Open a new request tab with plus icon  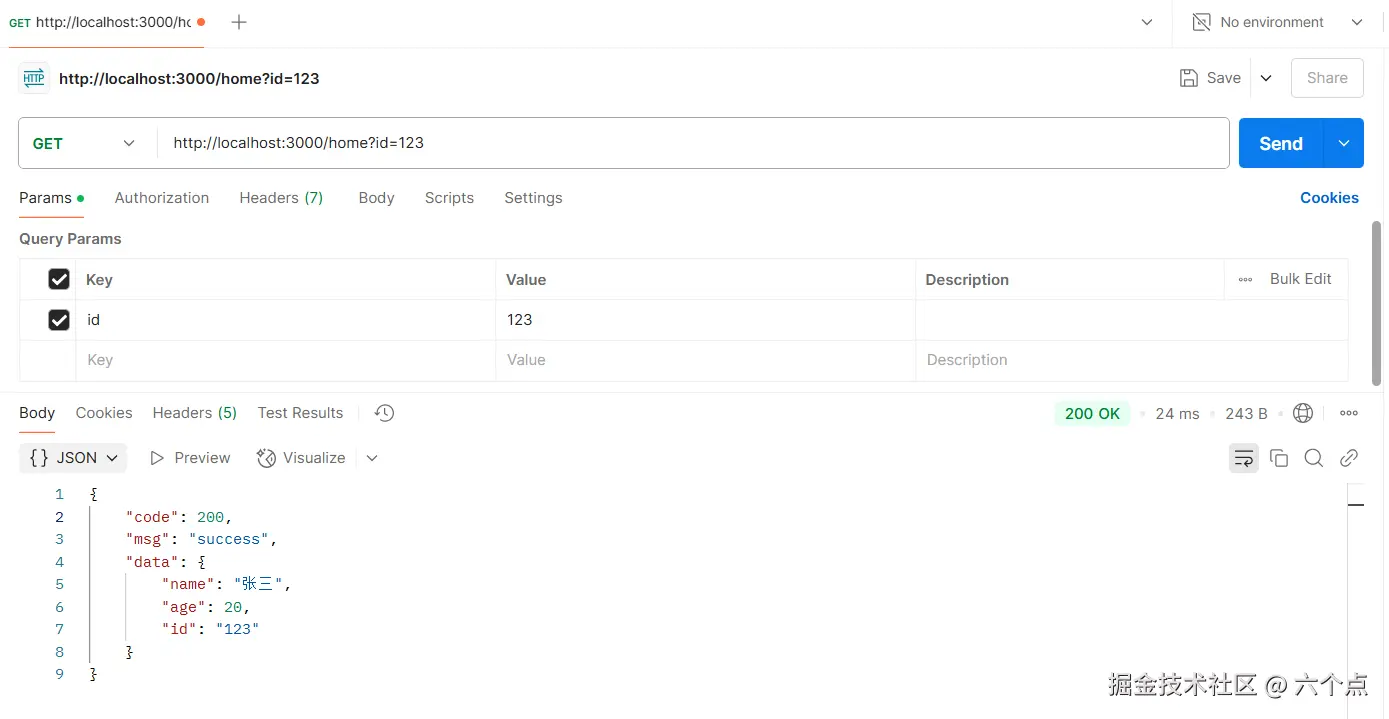239,22
